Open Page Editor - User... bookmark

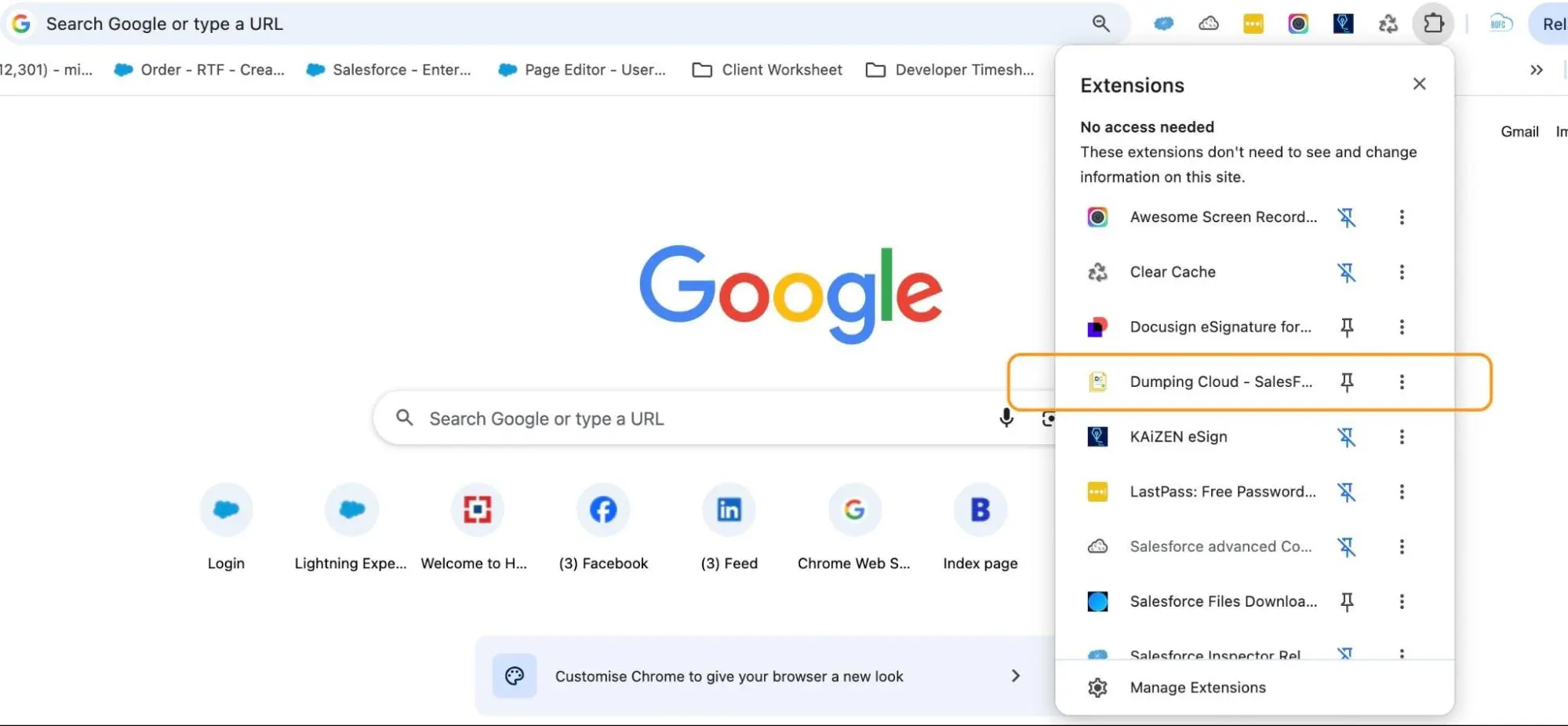582,70
